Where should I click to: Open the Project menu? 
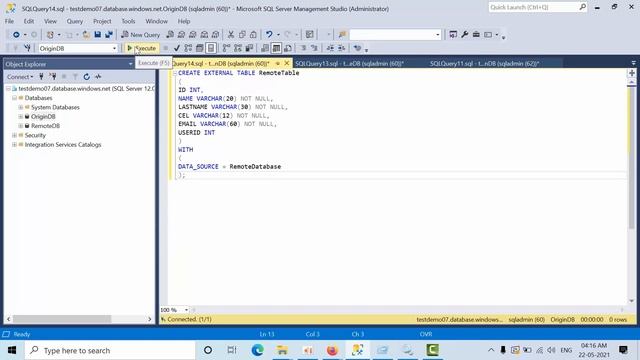102,21
